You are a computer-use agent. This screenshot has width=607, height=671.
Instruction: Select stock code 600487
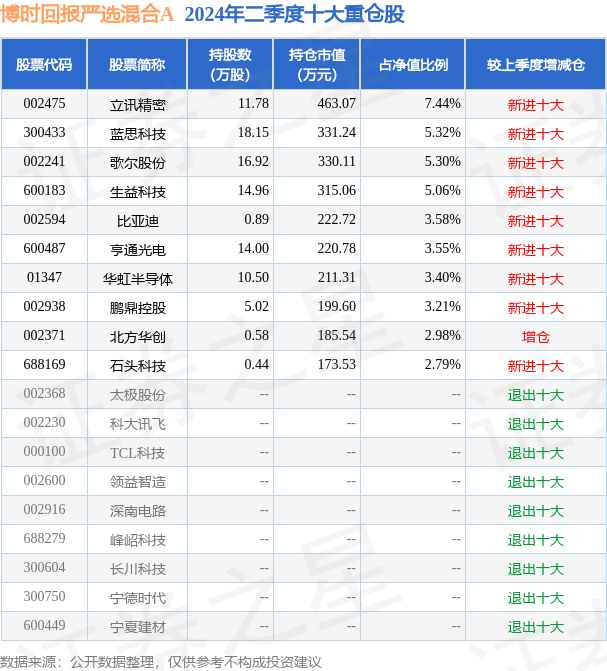click(x=45, y=249)
